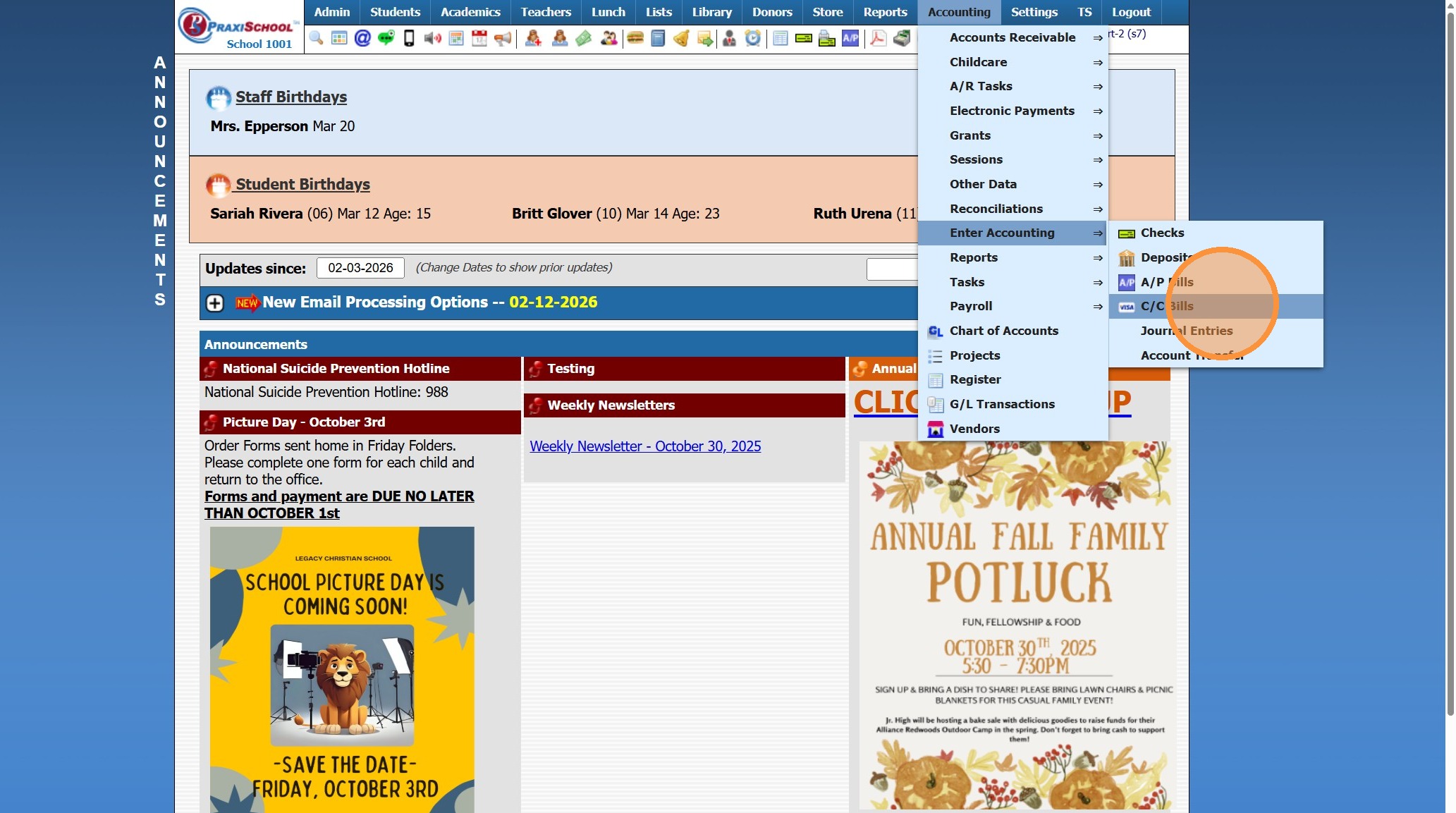Viewport: 1456px width, 813px height.
Task: Open the Chart of Accounts menu item
Action: point(1003,331)
